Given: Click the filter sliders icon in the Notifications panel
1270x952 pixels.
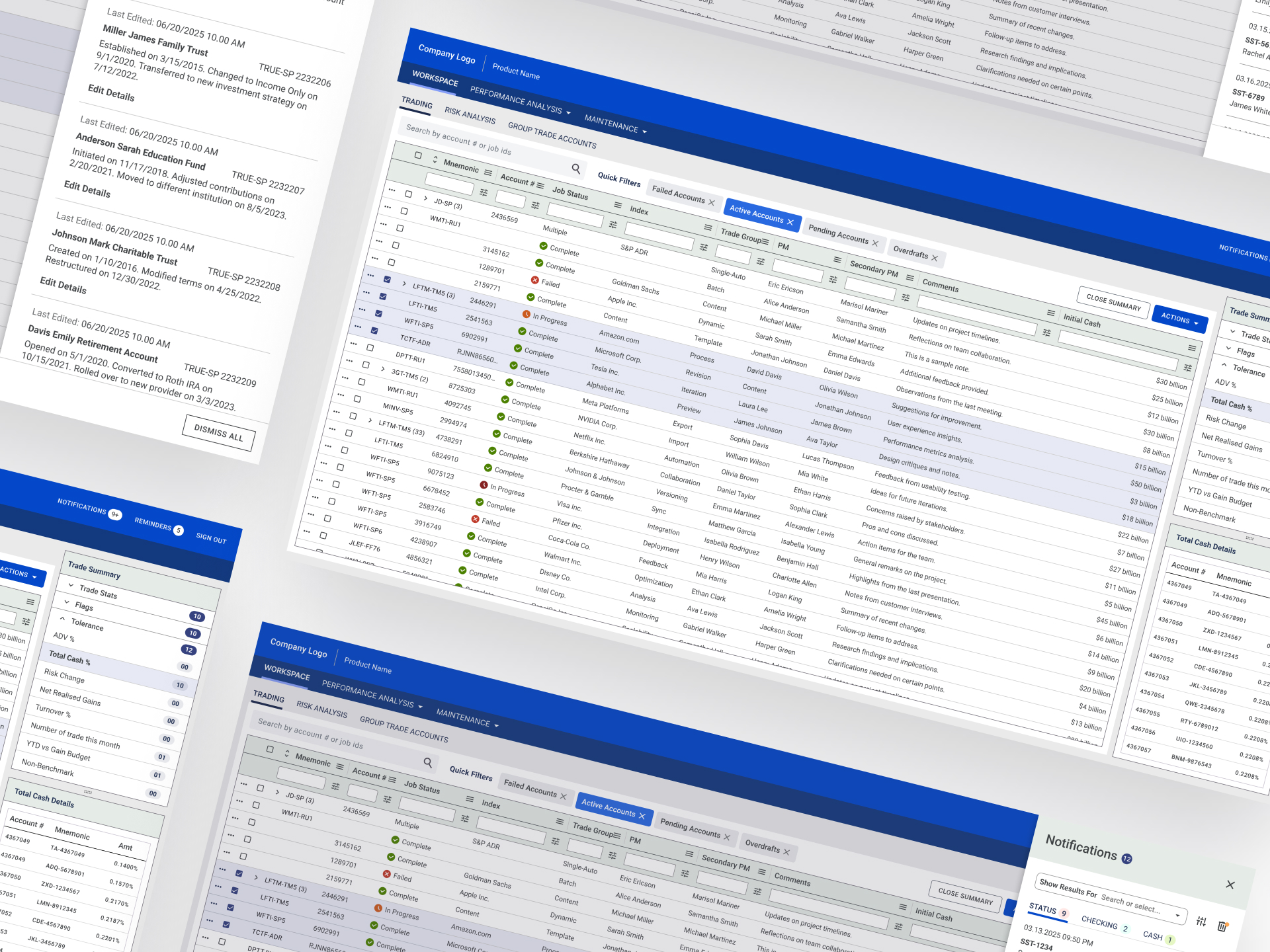Looking at the screenshot, I should (1201, 921).
